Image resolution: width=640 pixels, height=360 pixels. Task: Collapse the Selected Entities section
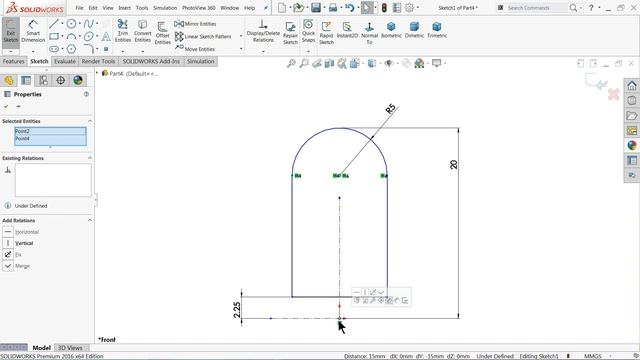pos(90,121)
